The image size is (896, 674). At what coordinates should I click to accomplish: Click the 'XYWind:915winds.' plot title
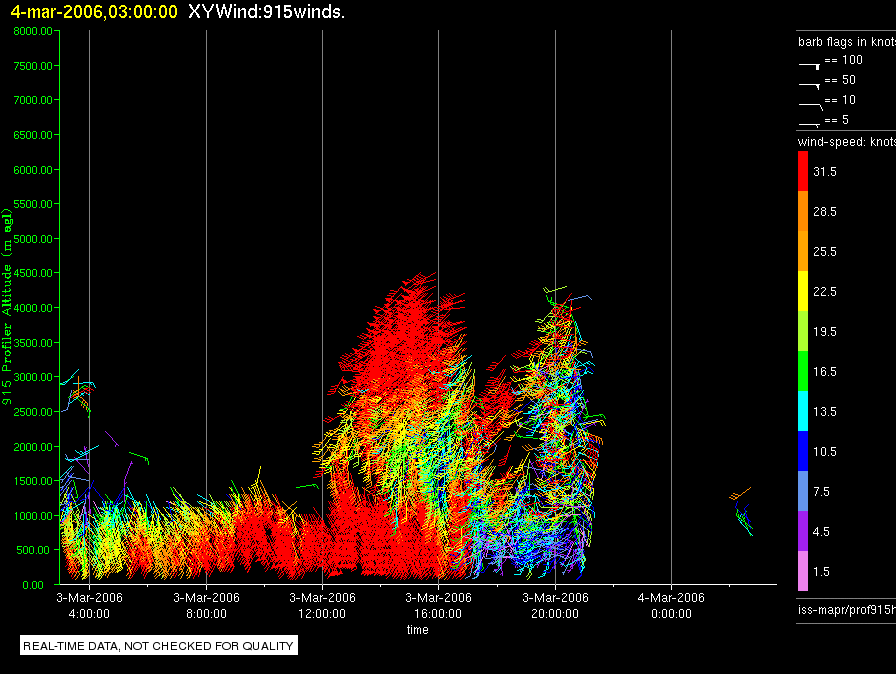(x=266, y=12)
